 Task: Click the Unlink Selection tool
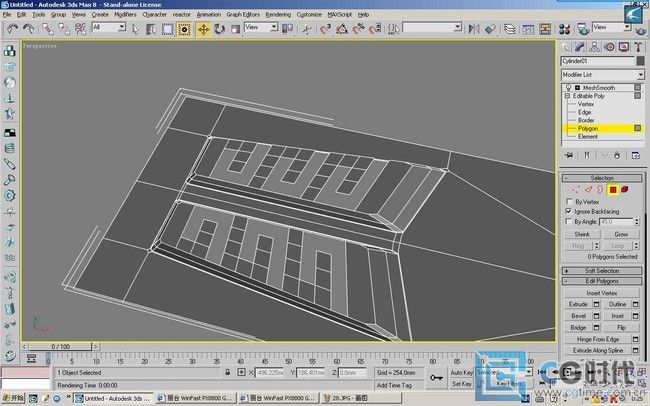click(64, 29)
